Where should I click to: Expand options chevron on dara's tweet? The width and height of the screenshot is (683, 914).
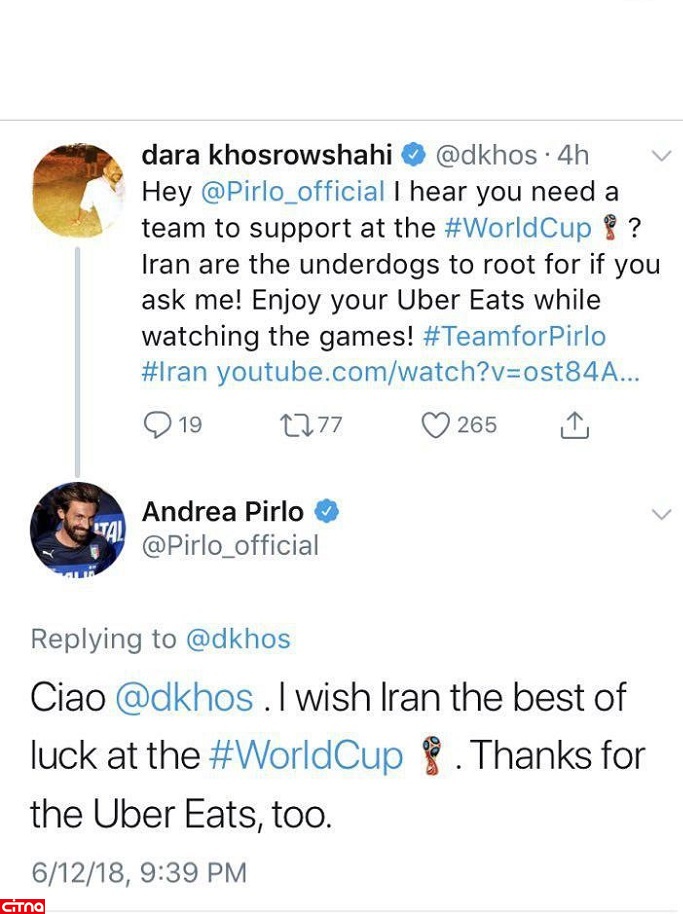pos(661,156)
